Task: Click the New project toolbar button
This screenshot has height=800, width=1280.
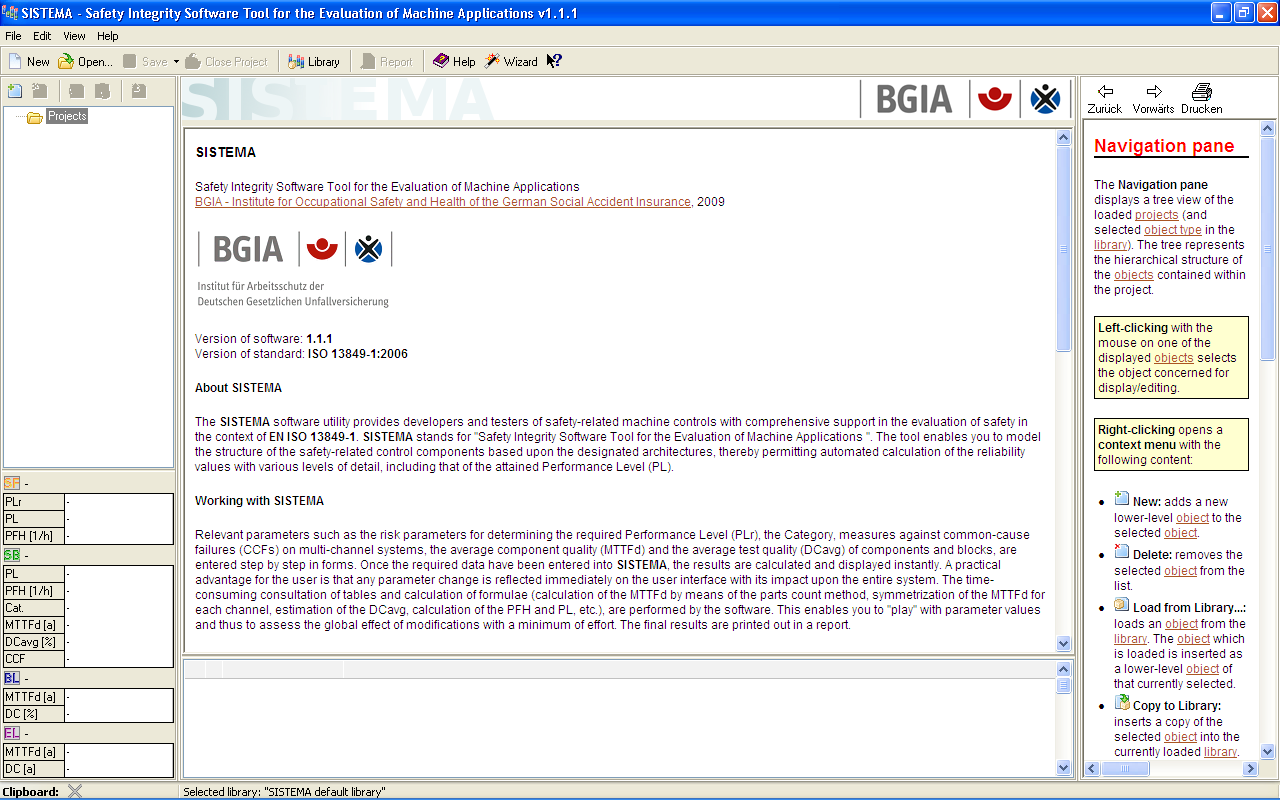Action: pyautogui.click(x=29, y=61)
